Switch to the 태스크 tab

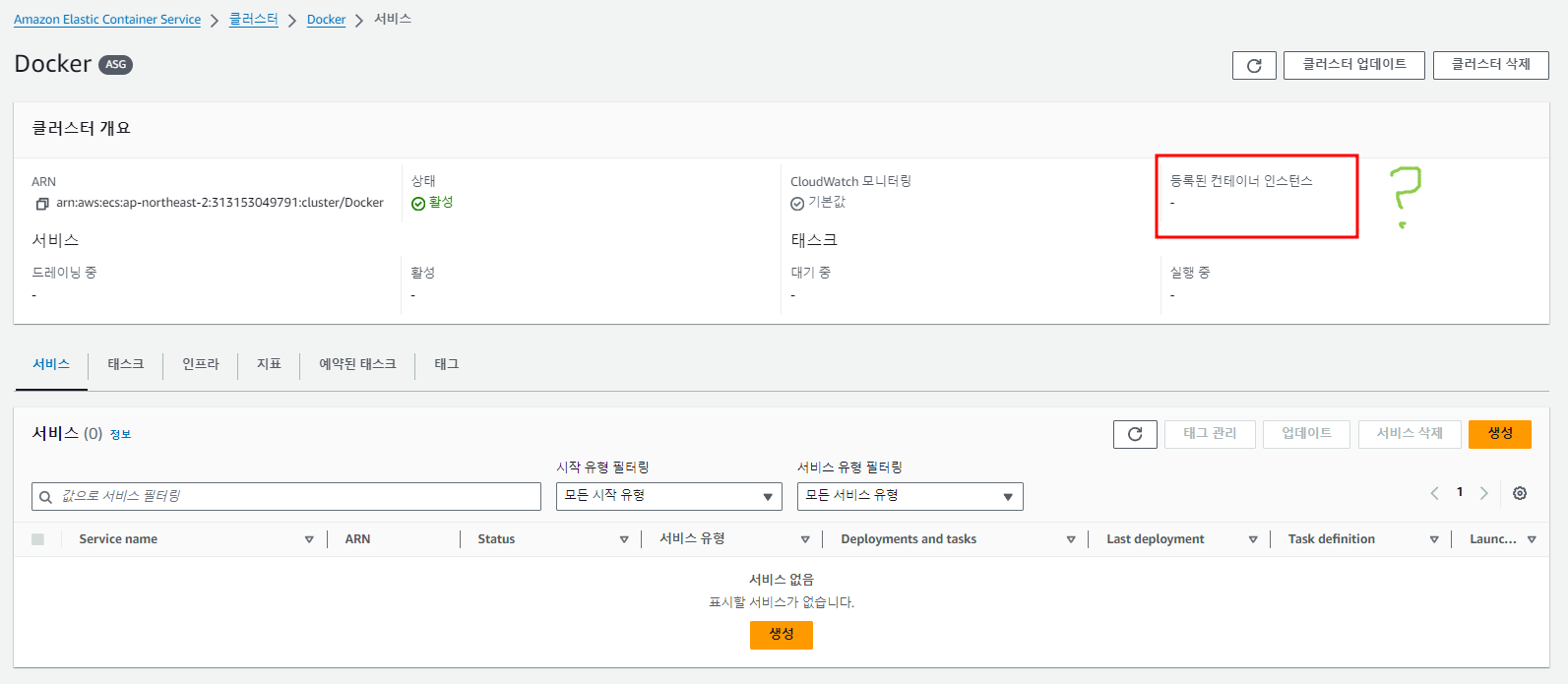126,364
